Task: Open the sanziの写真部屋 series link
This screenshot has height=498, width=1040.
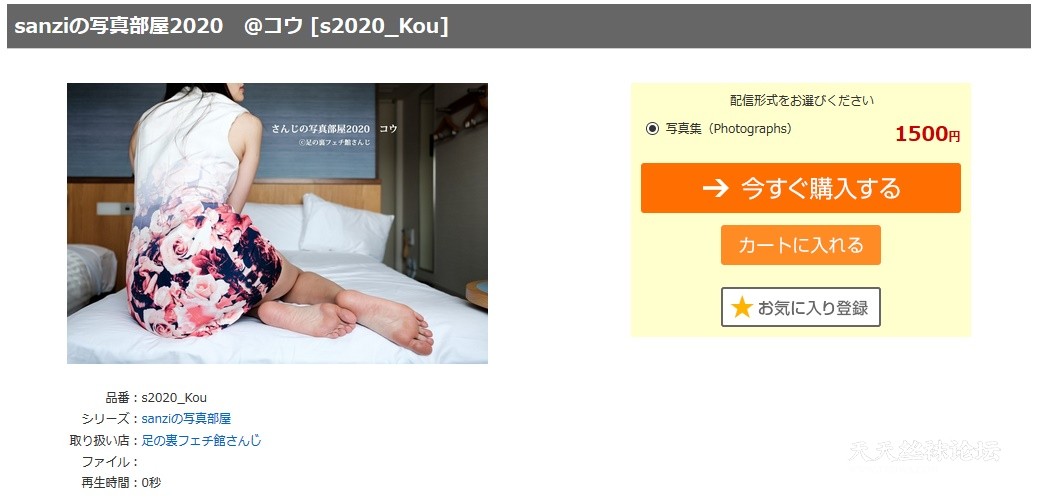Action: click(x=186, y=419)
